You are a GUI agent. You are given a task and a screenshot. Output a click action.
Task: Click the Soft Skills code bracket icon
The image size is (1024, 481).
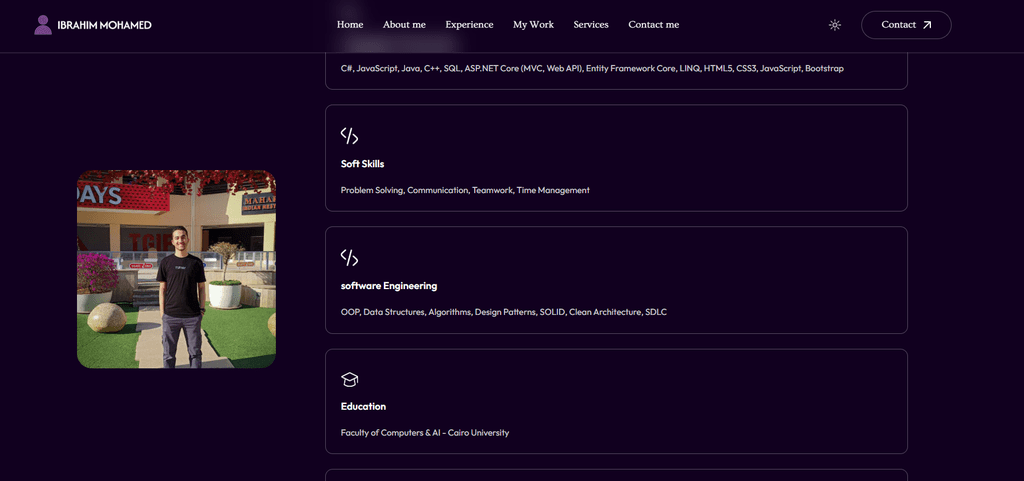pos(349,136)
